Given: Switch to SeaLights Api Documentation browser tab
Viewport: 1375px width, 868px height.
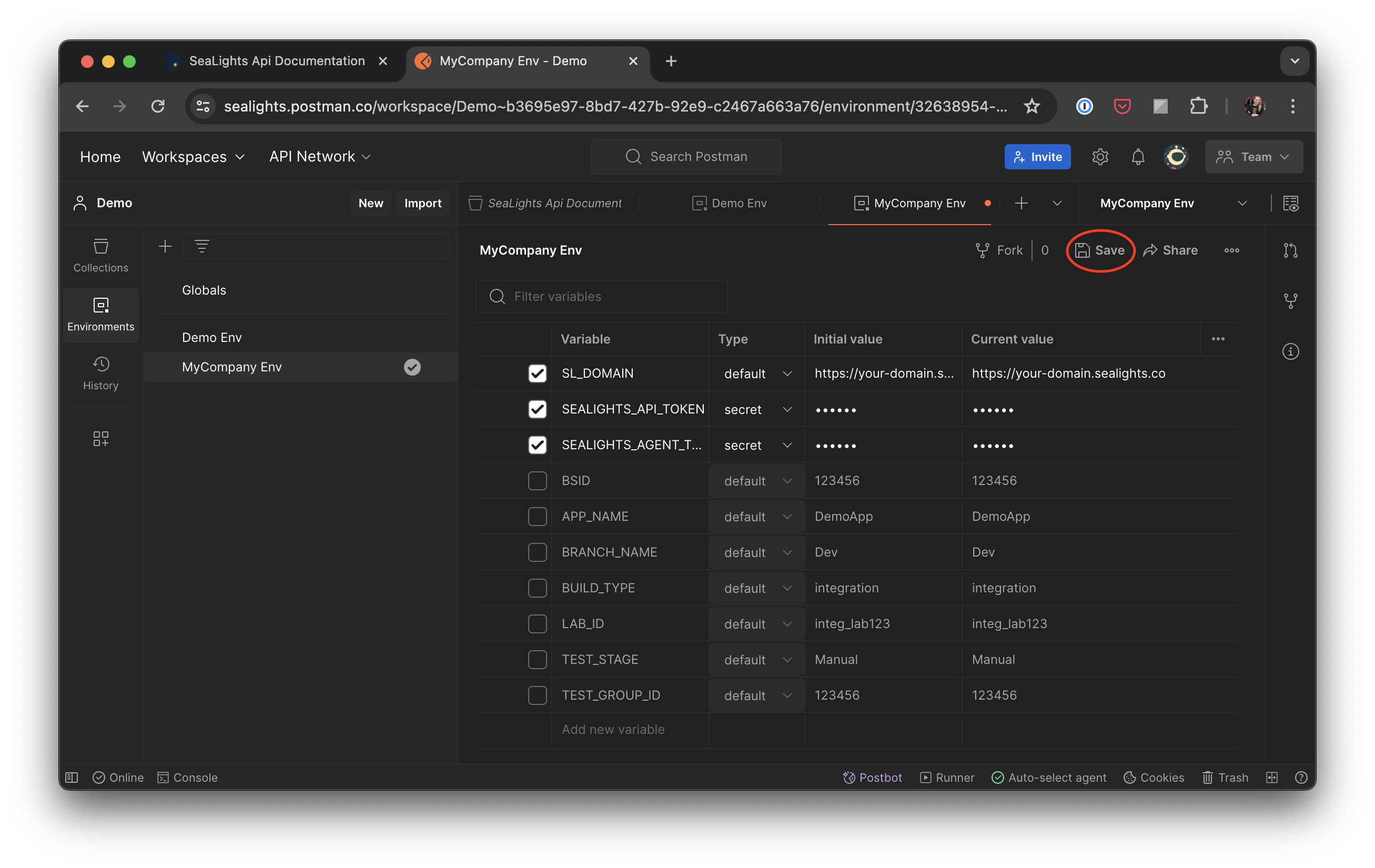Looking at the screenshot, I should click(276, 61).
